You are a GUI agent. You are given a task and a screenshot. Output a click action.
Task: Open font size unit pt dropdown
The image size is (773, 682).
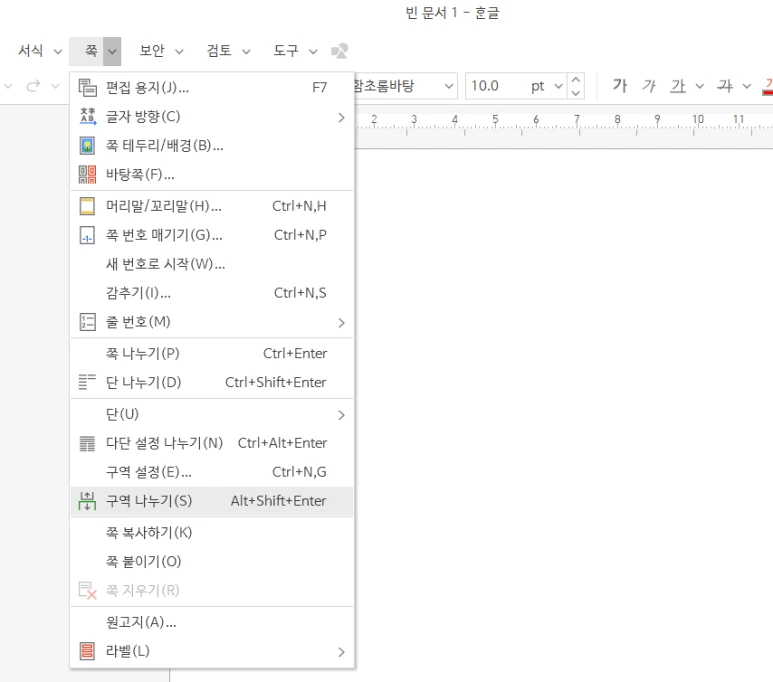(x=559, y=86)
